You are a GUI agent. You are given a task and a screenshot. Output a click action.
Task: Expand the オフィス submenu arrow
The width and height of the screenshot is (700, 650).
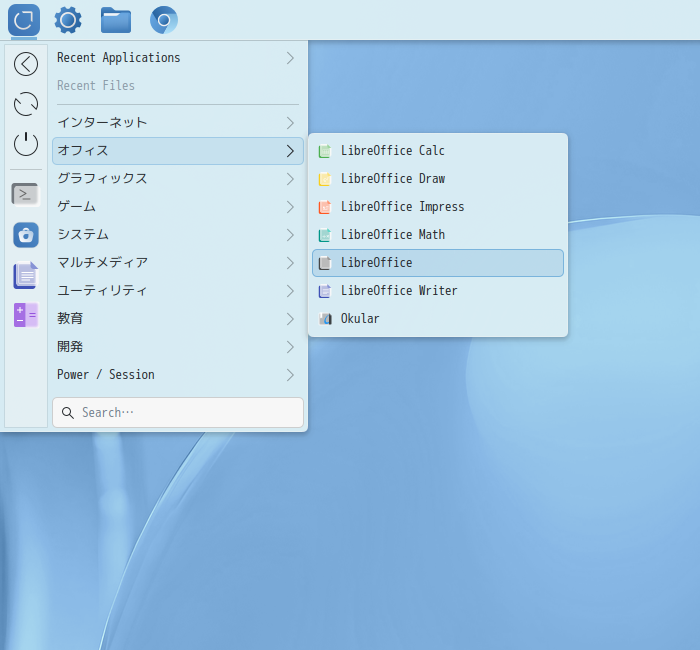[x=290, y=151]
